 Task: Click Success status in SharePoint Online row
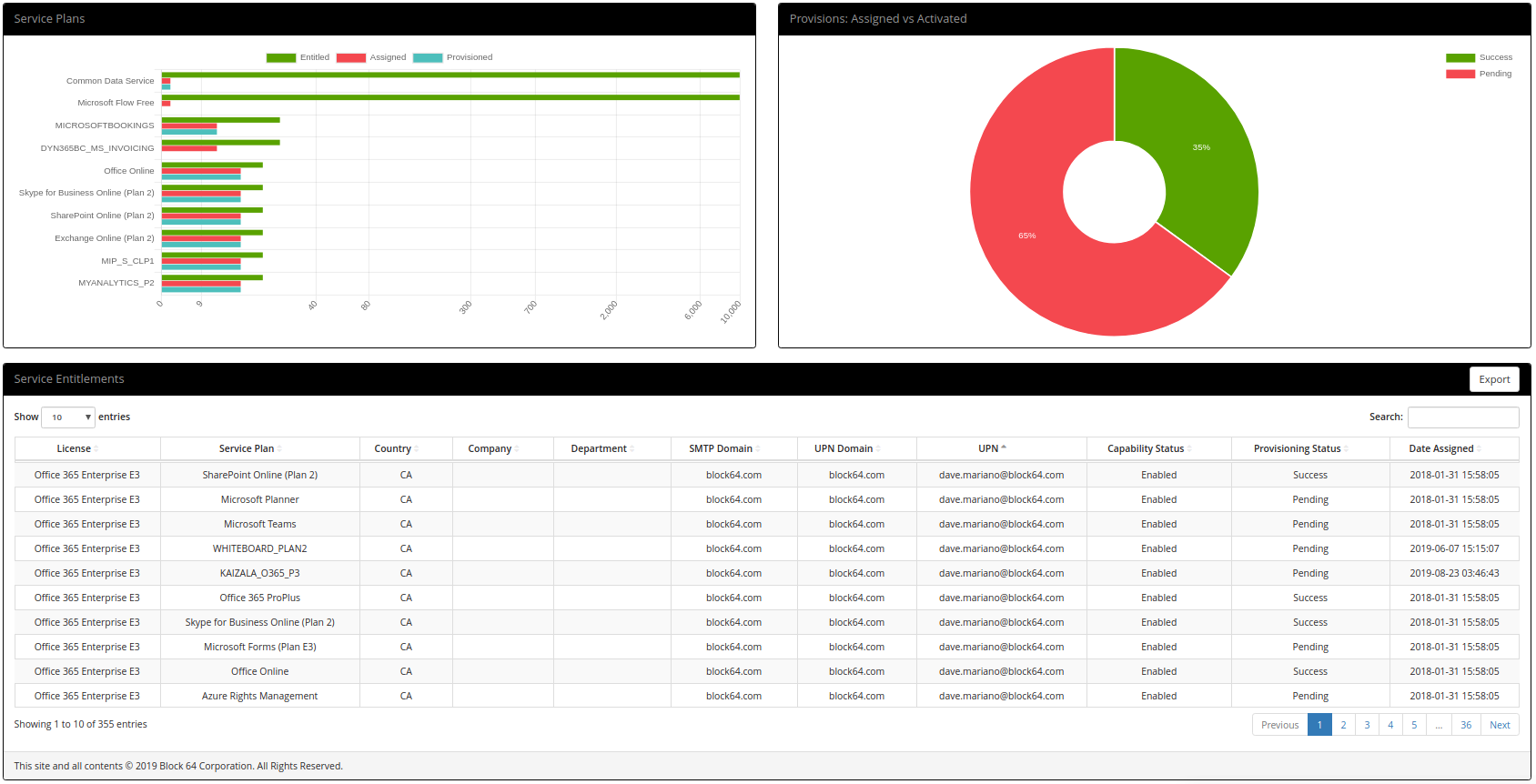click(1310, 475)
